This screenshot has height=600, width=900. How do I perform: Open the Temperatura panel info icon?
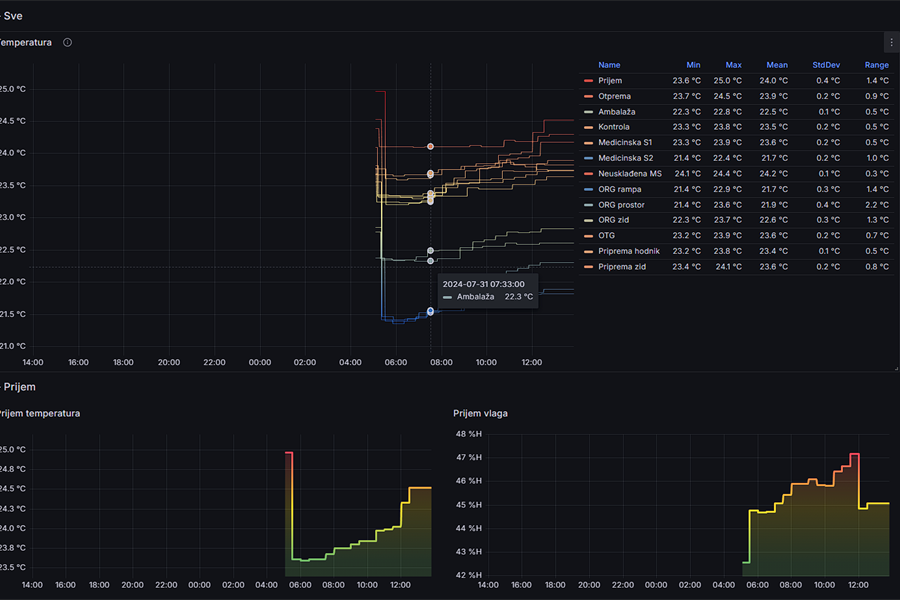pos(67,42)
